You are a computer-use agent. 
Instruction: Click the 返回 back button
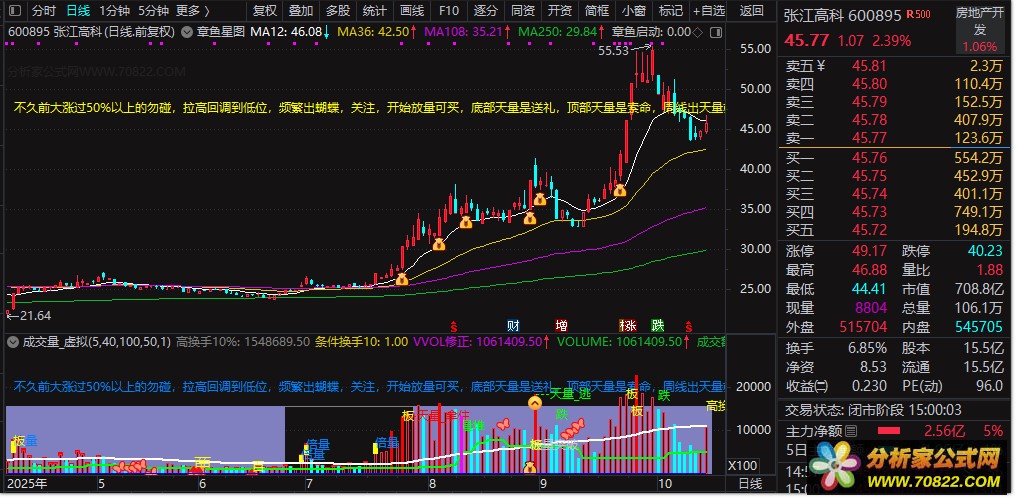coord(751,11)
